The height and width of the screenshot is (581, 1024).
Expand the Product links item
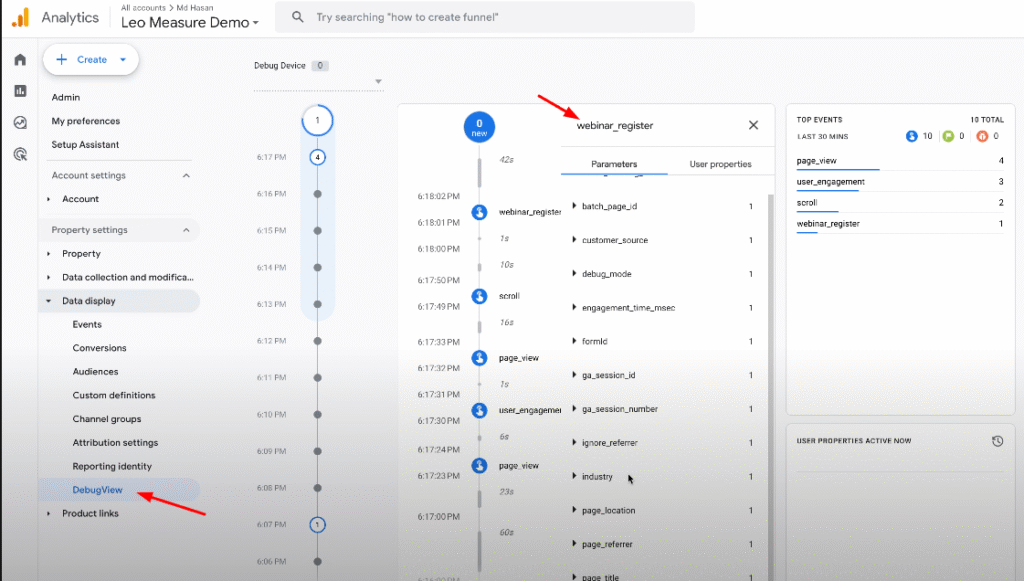[x=49, y=514]
